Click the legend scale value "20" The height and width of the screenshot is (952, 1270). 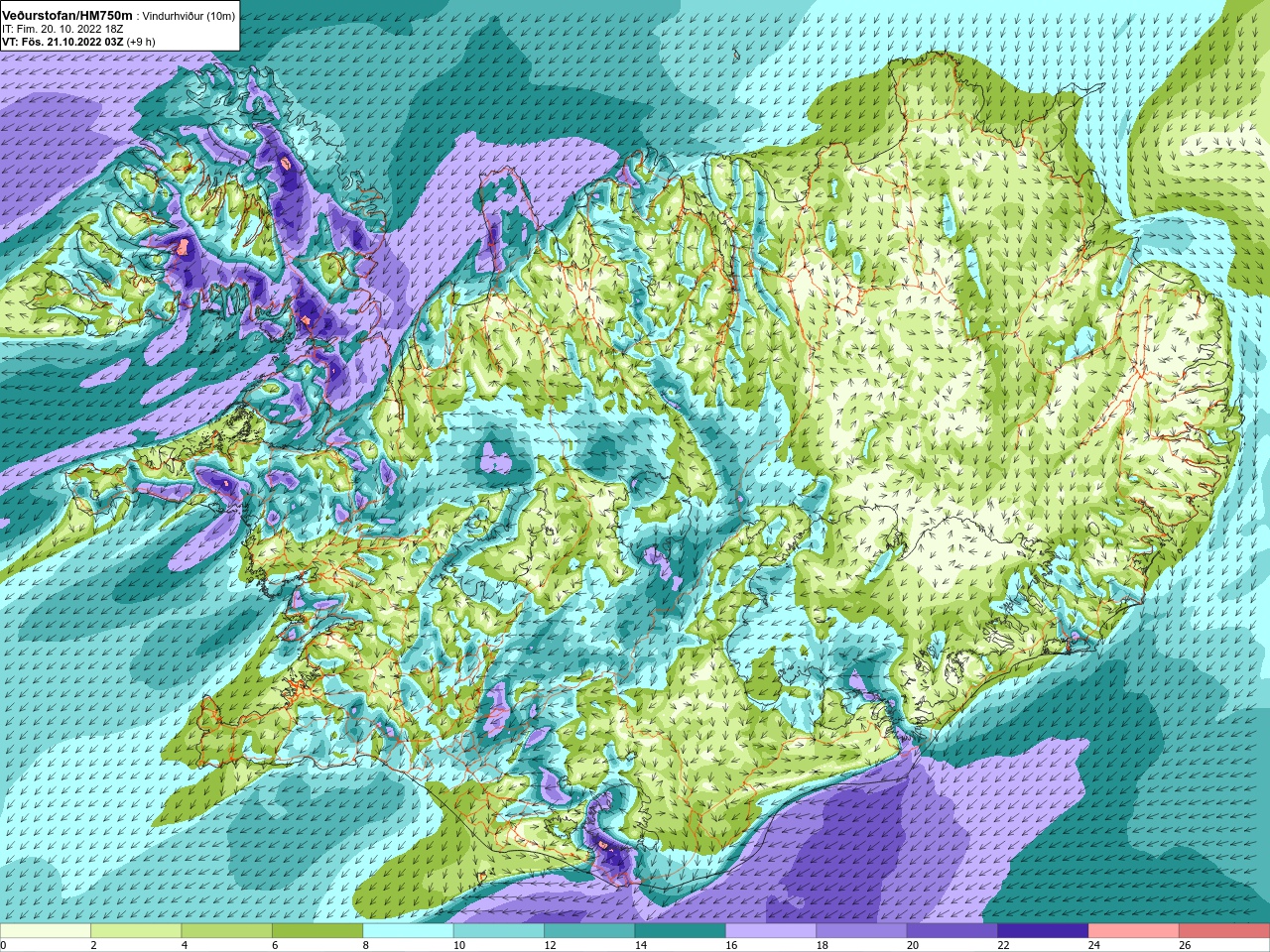point(914,945)
